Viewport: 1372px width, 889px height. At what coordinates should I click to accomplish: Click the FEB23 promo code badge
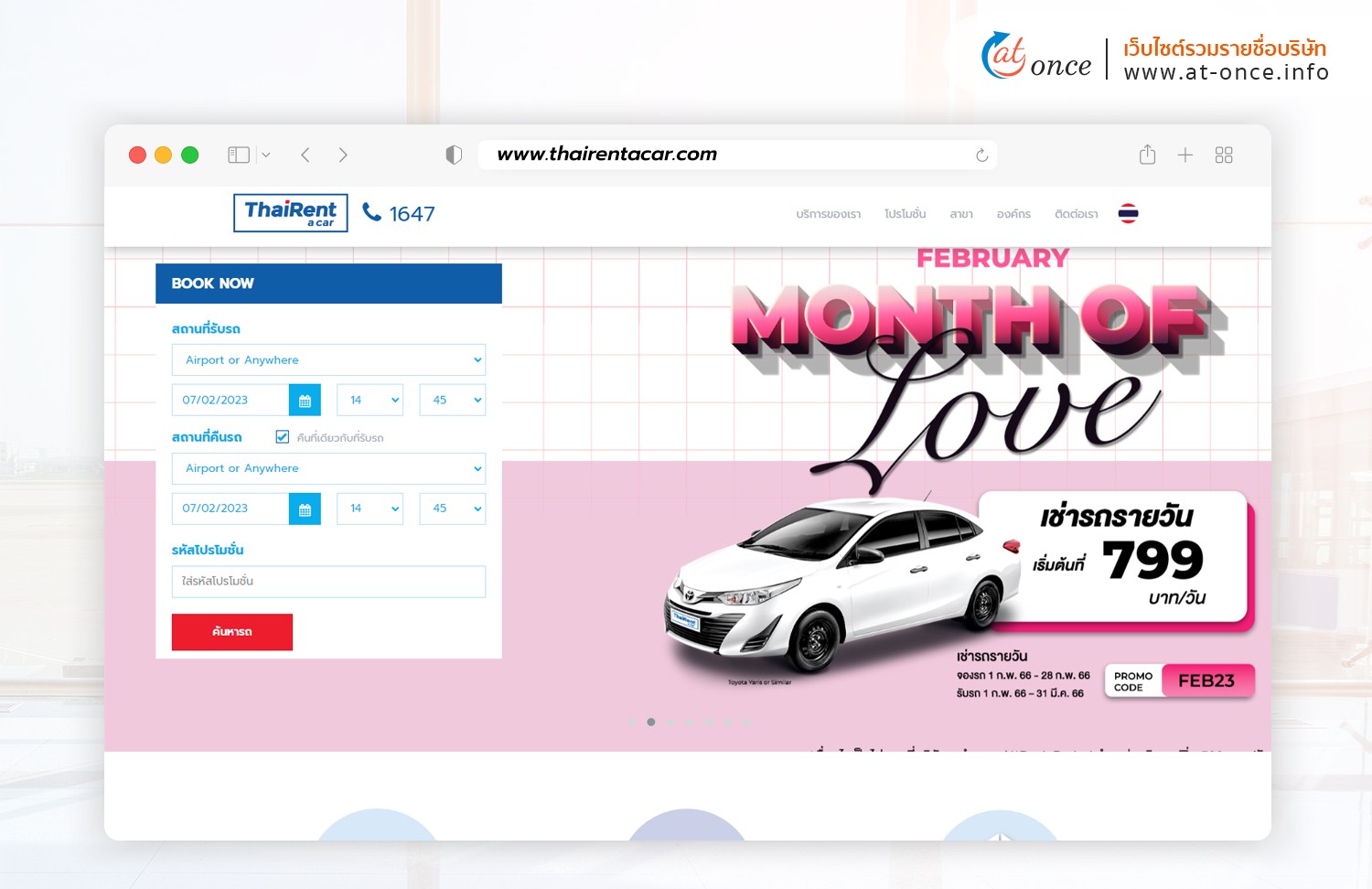pos(1206,681)
